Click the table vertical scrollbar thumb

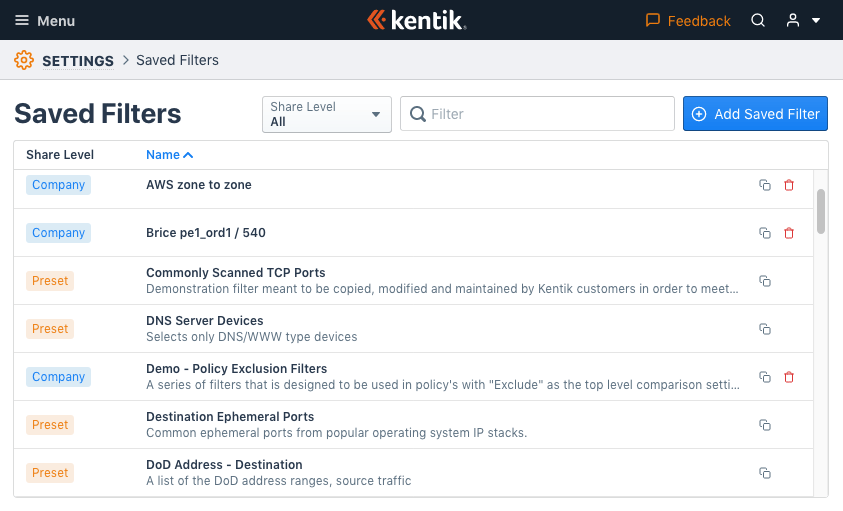(x=820, y=211)
